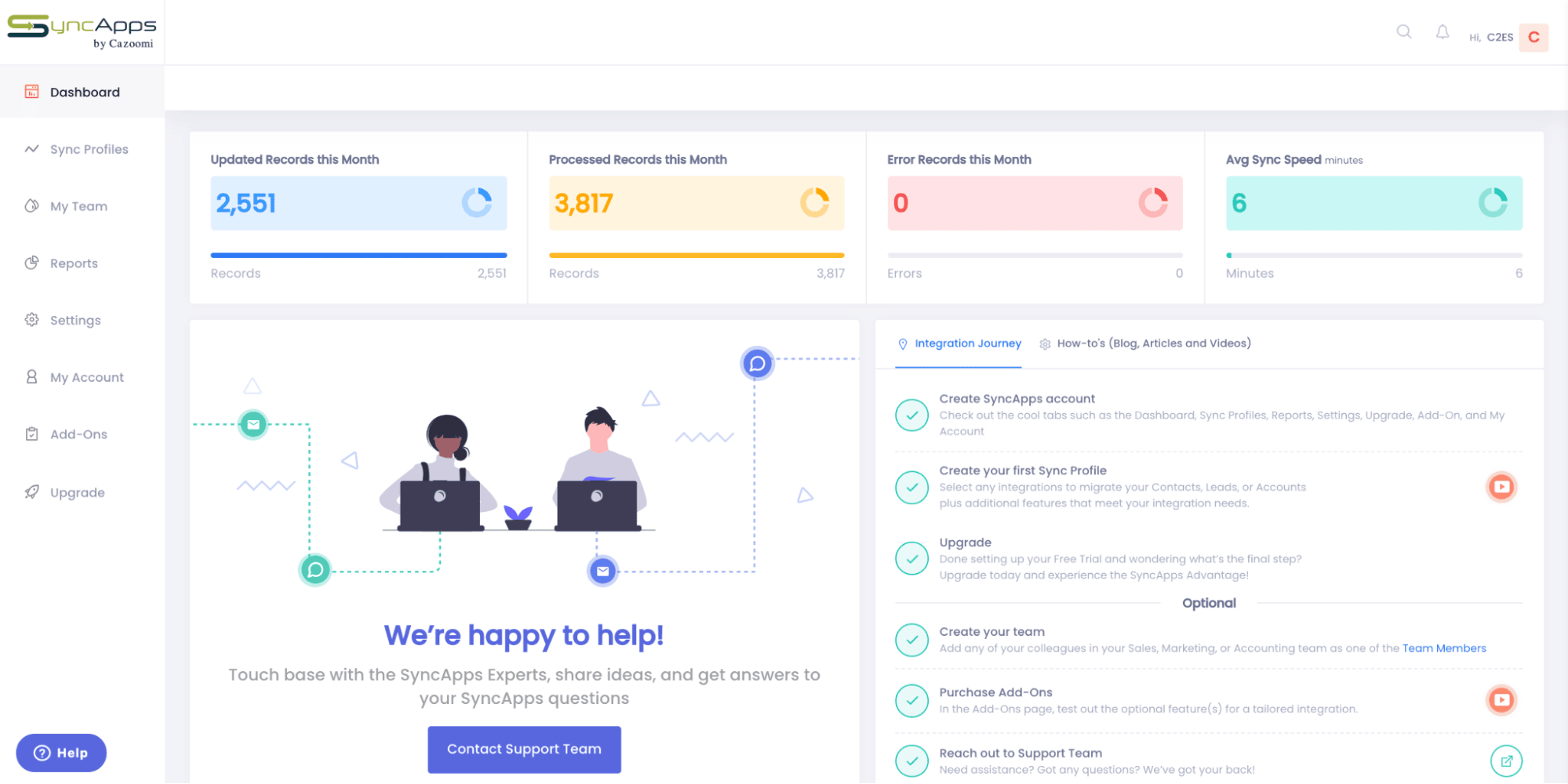The width and height of the screenshot is (1568, 784).
Task: Toggle the Create SyncApps account checkmark
Action: [911, 416]
